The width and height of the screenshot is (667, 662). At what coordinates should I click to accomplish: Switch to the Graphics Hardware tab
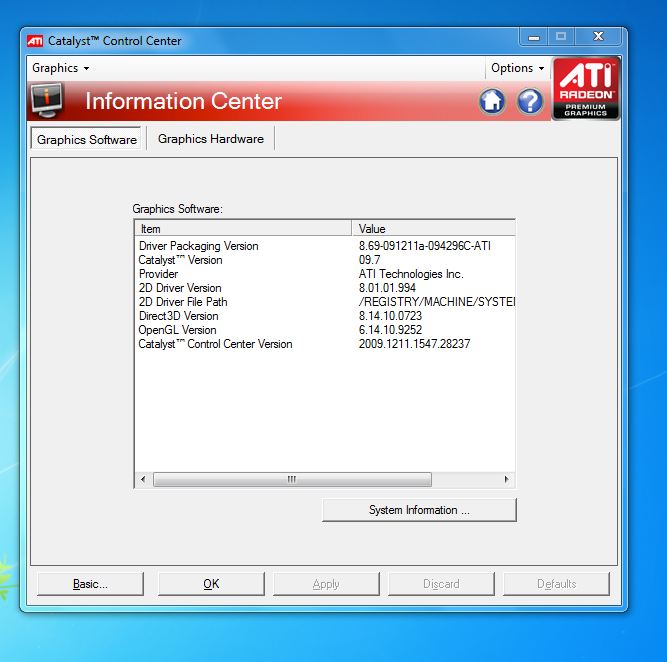coord(211,139)
